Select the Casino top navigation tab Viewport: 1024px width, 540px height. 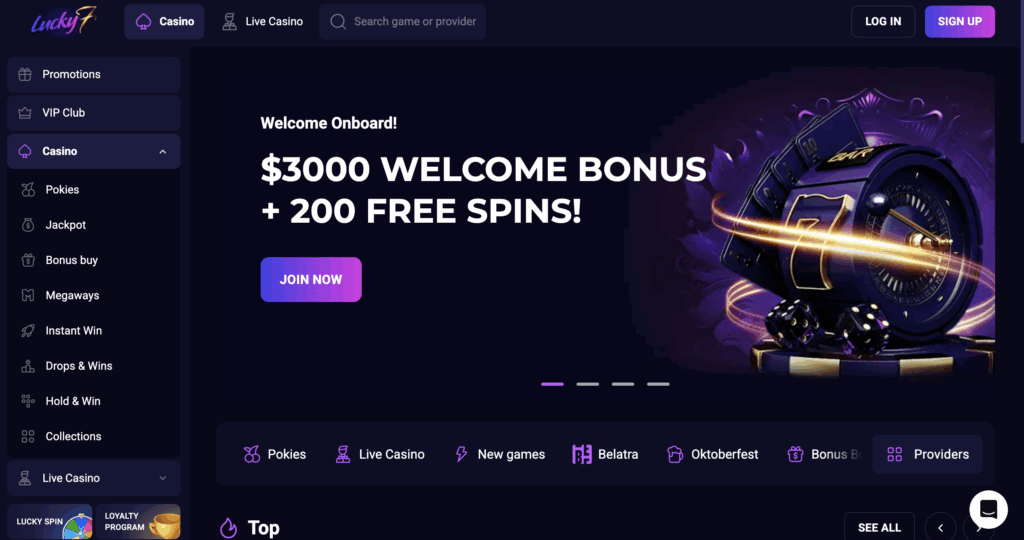click(x=164, y=22)
